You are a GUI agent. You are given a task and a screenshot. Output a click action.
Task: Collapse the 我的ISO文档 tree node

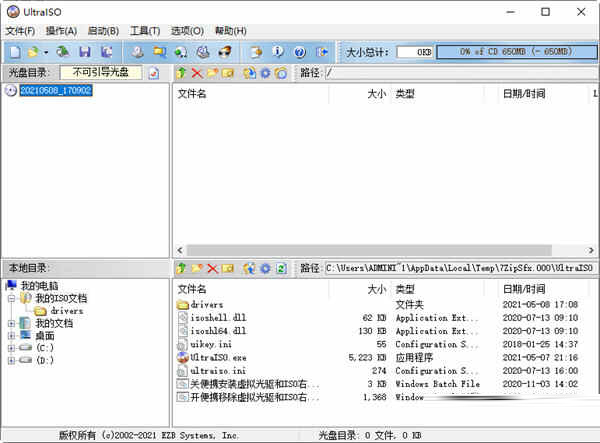[x=11, y=298]
